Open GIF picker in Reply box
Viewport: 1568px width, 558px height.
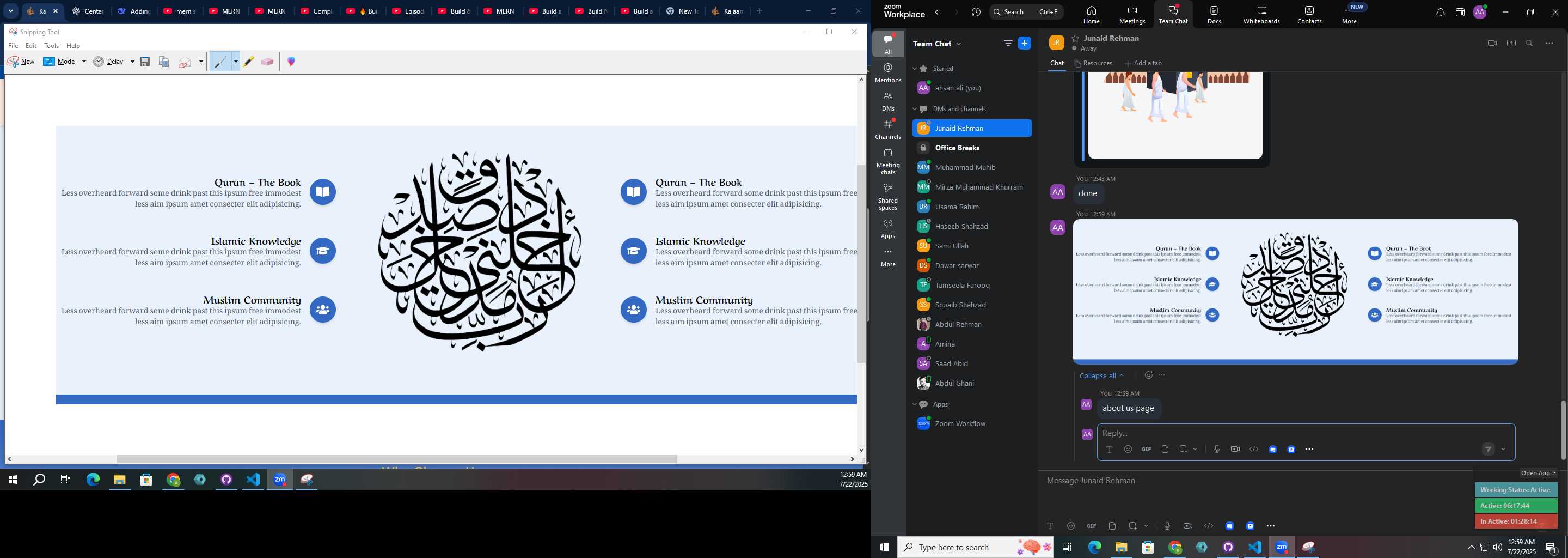coord(1146,450)
